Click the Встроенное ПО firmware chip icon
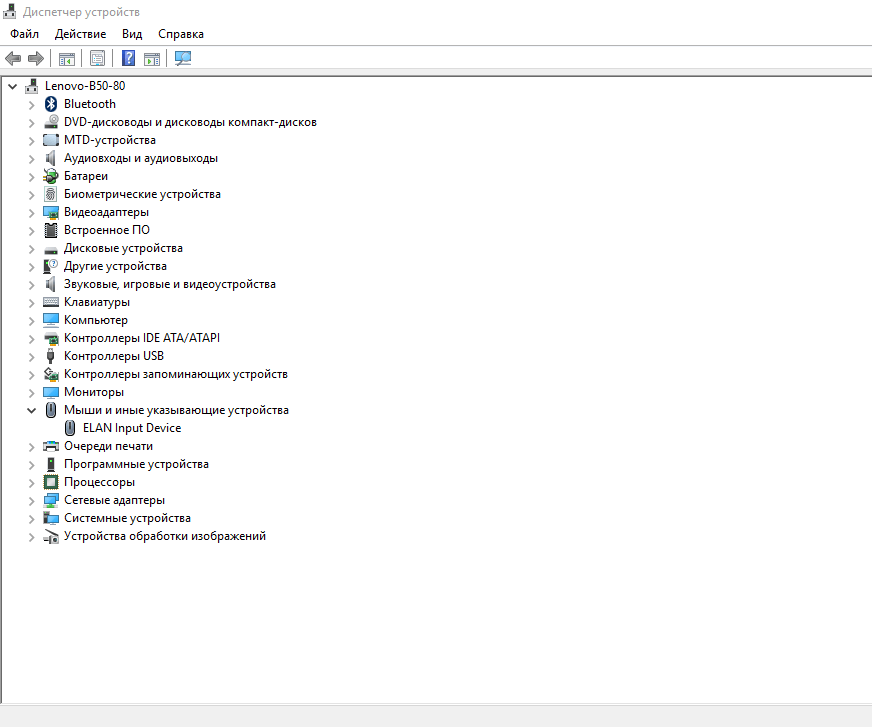Viewport: 872px width, 727px height. coord(51,230)
